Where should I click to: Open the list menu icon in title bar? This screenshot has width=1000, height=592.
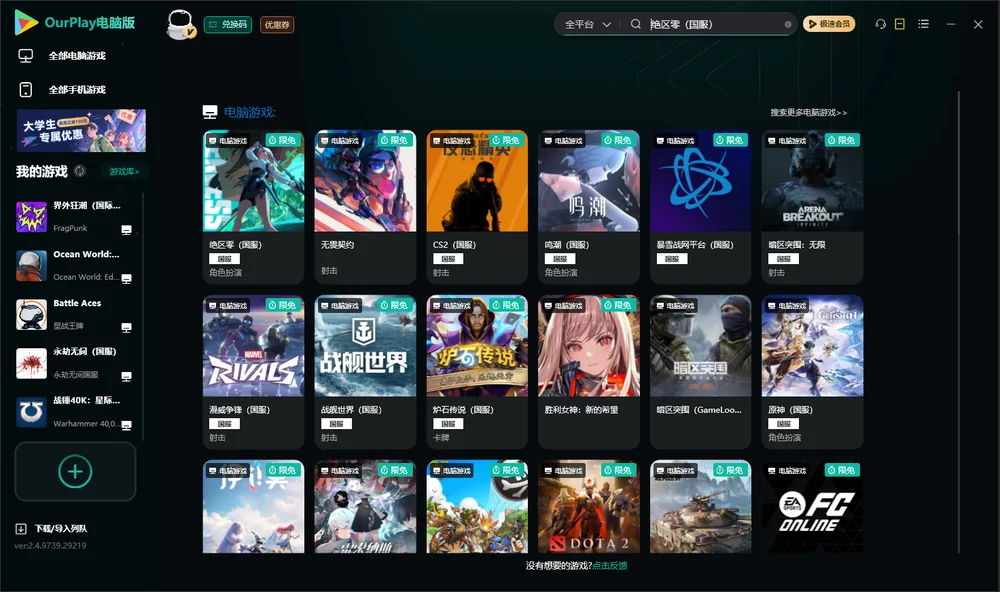(x=923, y=24)
